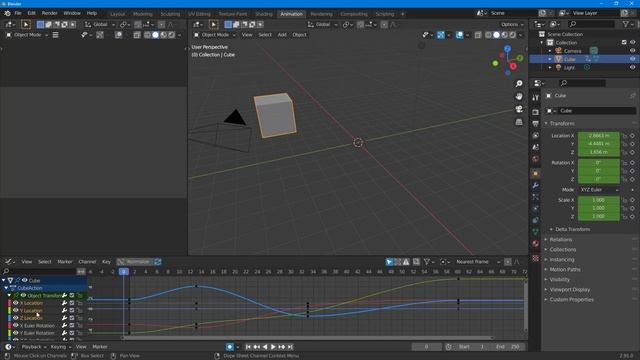The image size is (640, 360).
Task: Click the zoom magnifier in the 3D viewport
Action: [x=519, y=84]
